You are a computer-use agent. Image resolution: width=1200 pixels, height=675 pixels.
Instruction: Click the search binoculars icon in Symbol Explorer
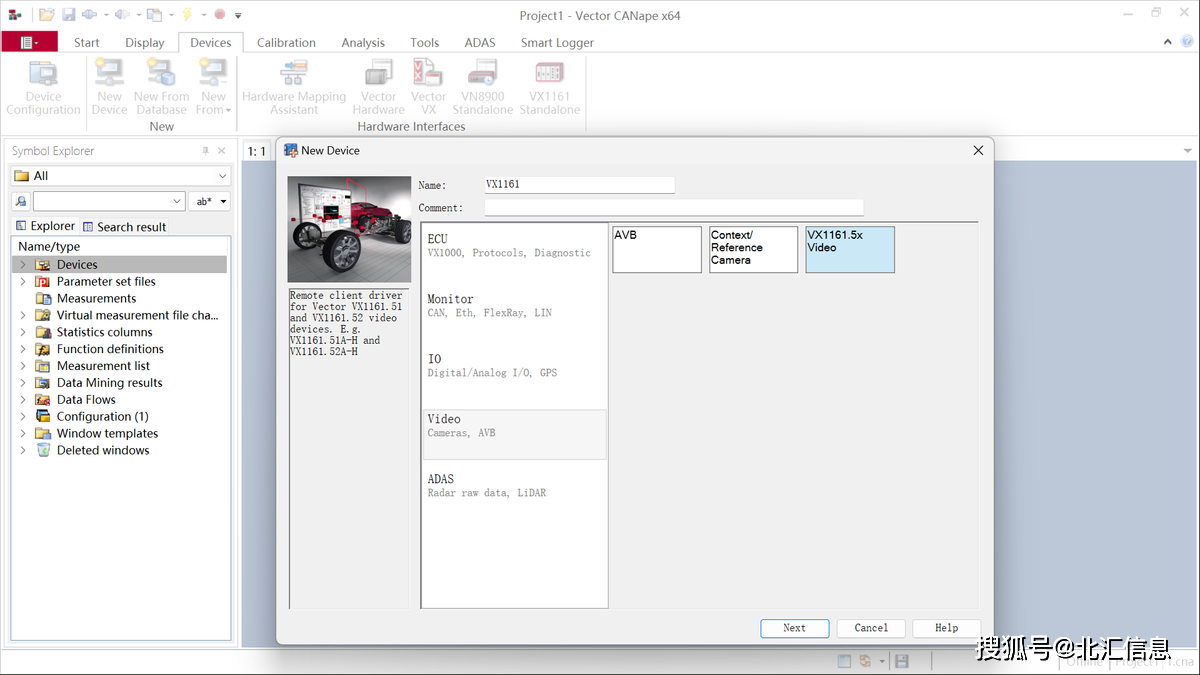click(x=21, y=201)
